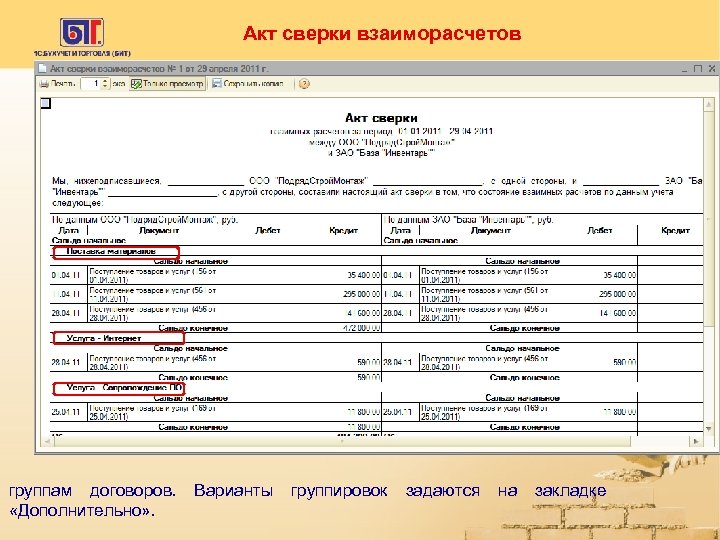This screenshot has height=540, width=720.
Task: Click По данным ООО "ПодрядСтройМонтаж" header
Action: point(145,219)
